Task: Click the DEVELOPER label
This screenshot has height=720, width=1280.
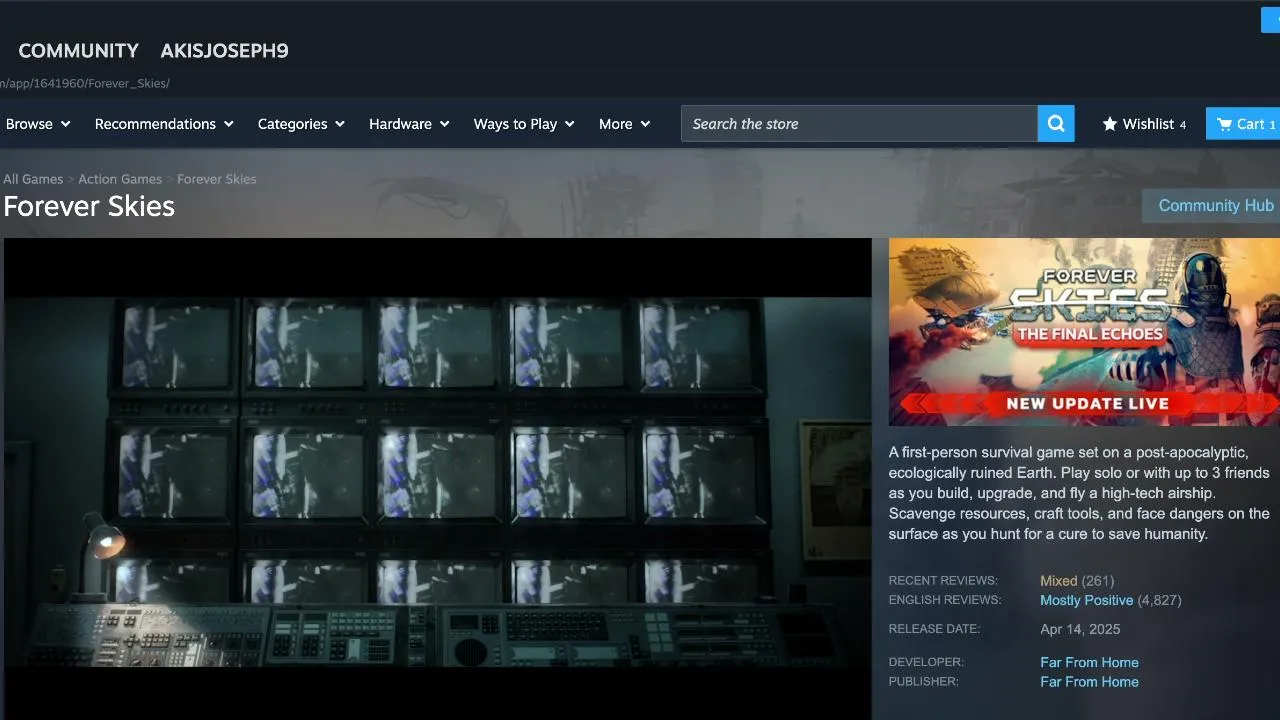Action: tap(926, 662)
